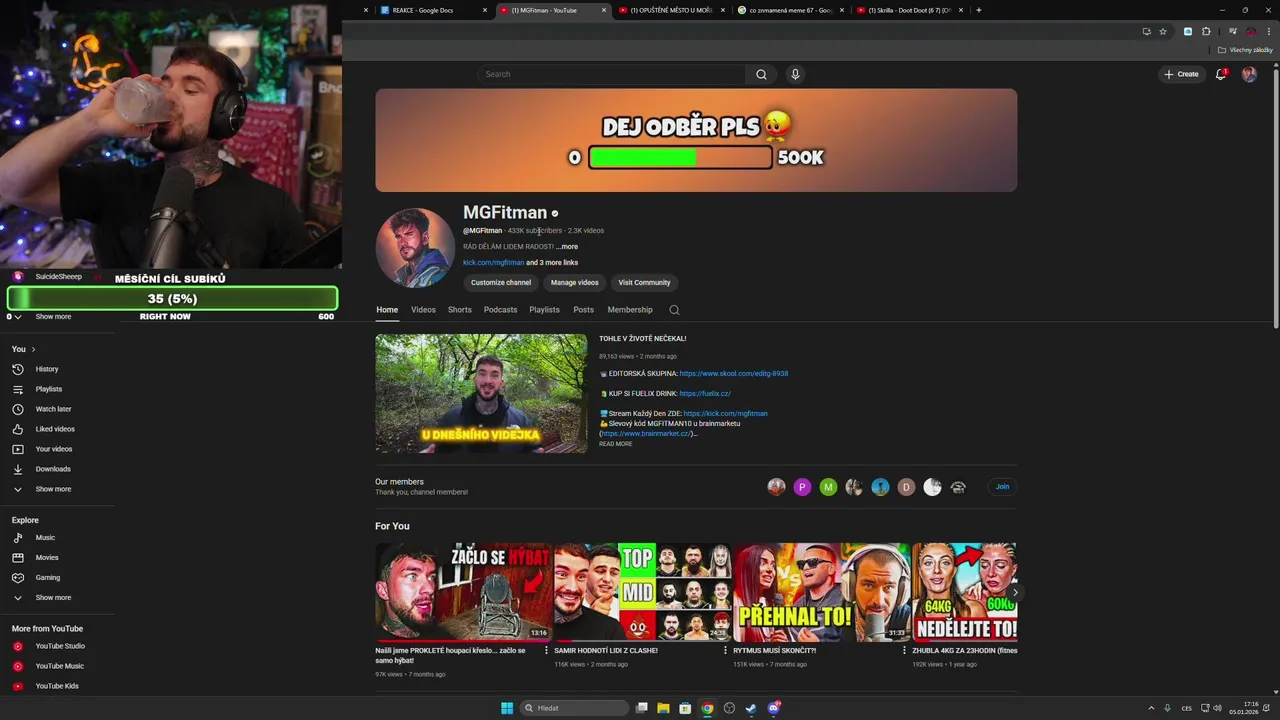1280x720 pixels.
Task: Switch to the Posts channel tab
Action: [x=584, y=310]
